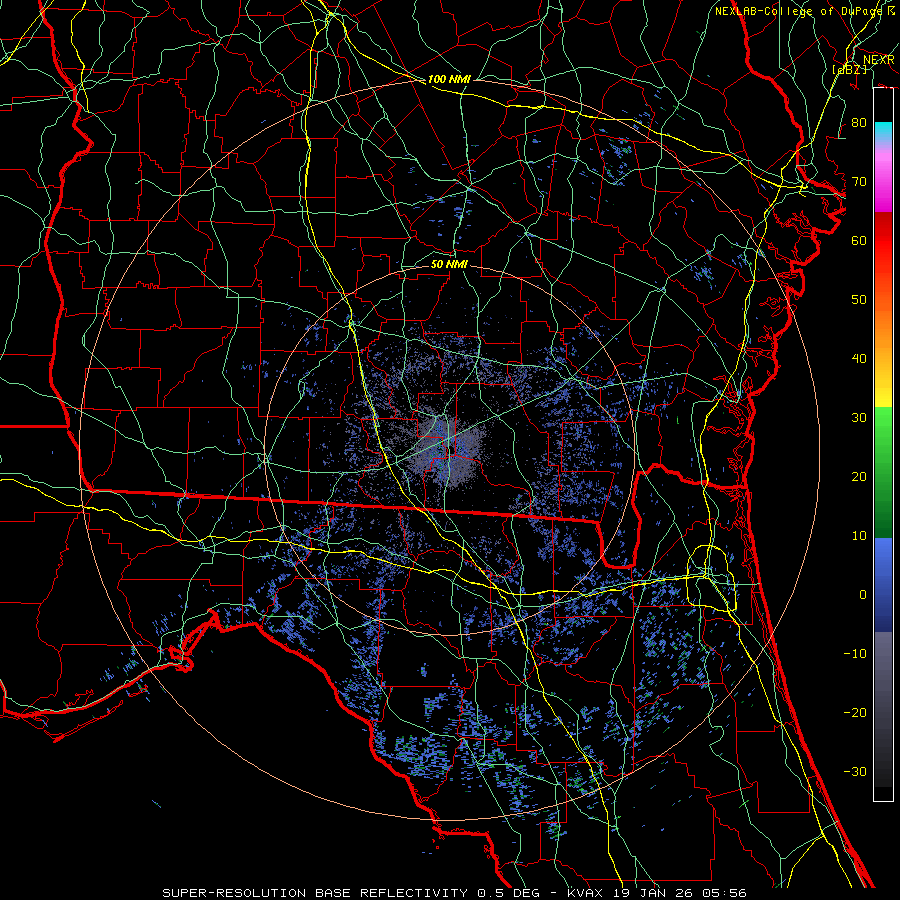
Task: Click the gray segment of the color bar
Action: (883, 709)
